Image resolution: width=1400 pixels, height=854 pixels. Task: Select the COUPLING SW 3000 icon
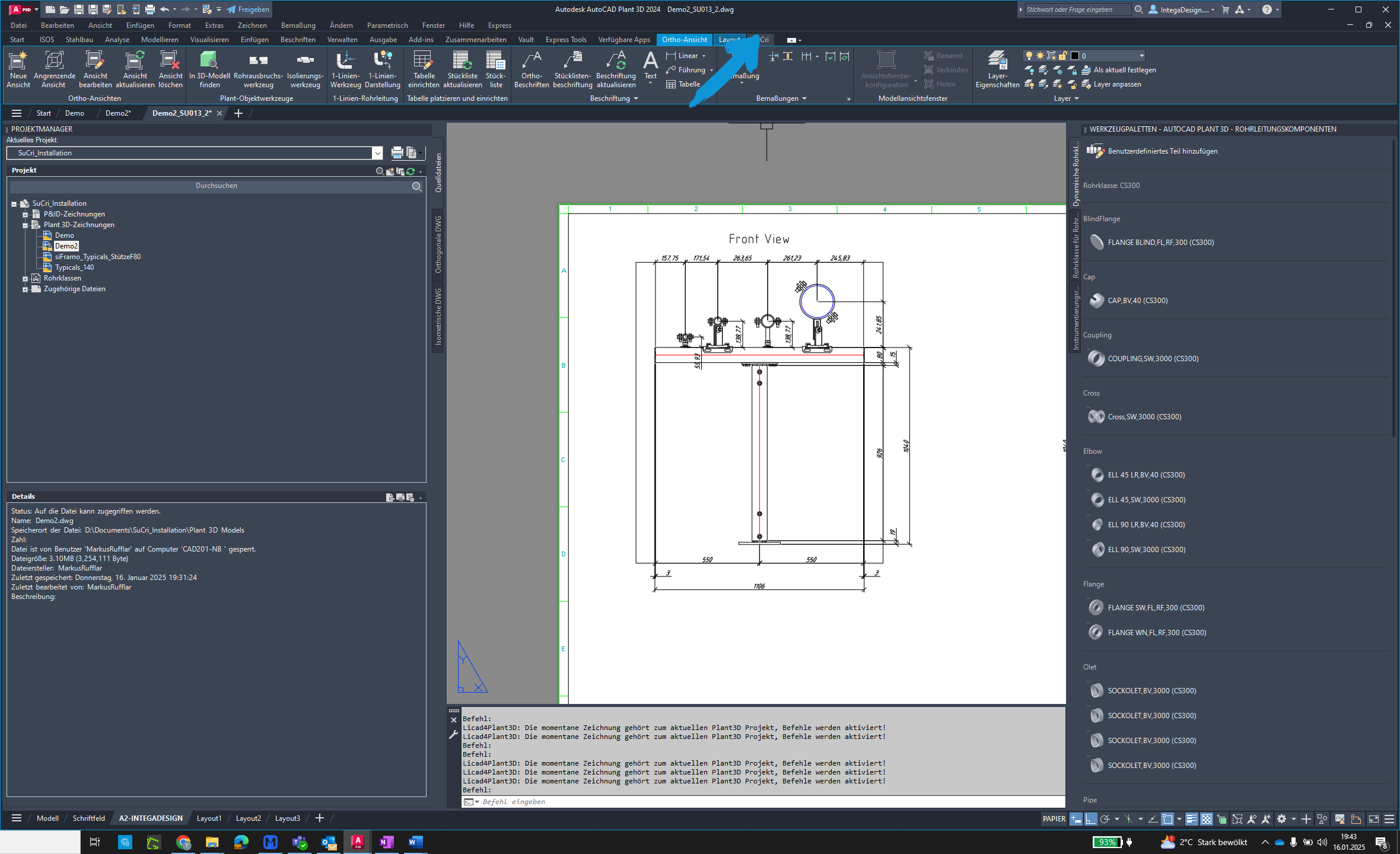tap(1097, 358)
